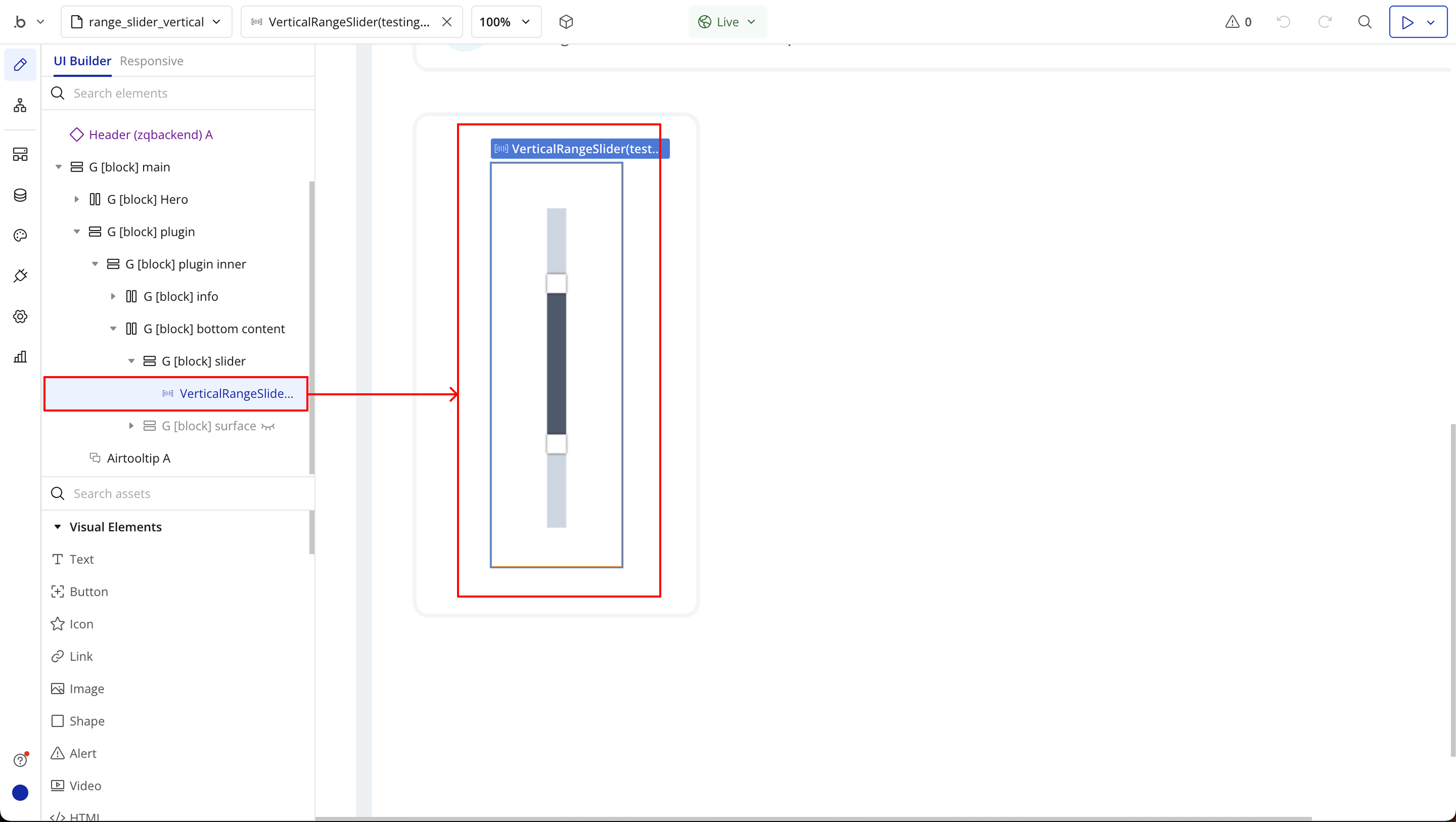Click the 3D cube icon in top bar
Image resolution: width=1456 pixels, height=822 pixels.
(x=566, y=22)
